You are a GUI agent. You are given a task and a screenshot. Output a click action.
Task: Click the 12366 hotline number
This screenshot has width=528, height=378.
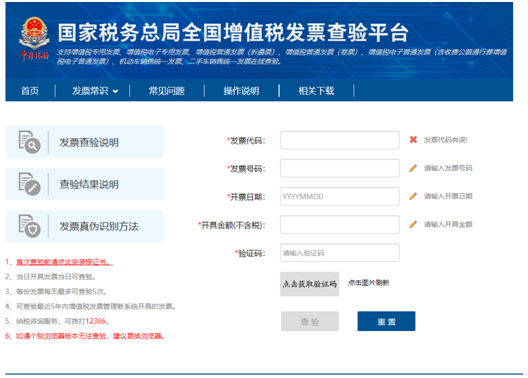(x=96, y=321)
